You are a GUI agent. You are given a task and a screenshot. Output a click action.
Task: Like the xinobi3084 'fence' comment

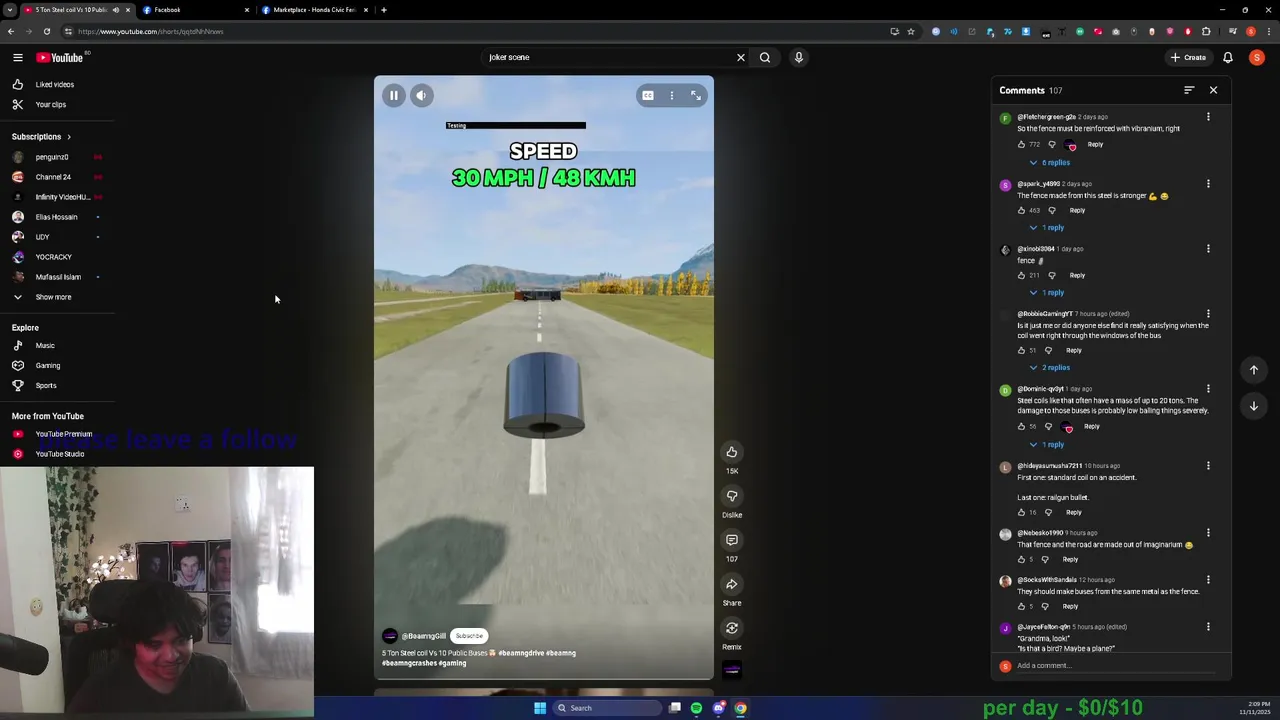[x=1021, y=275]
